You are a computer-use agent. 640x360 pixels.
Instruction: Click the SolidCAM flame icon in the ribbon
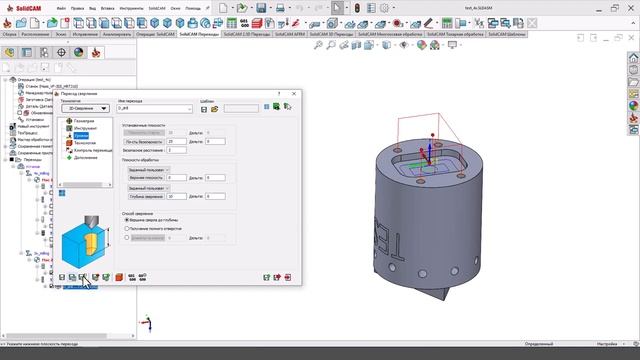tap(7, 23)
